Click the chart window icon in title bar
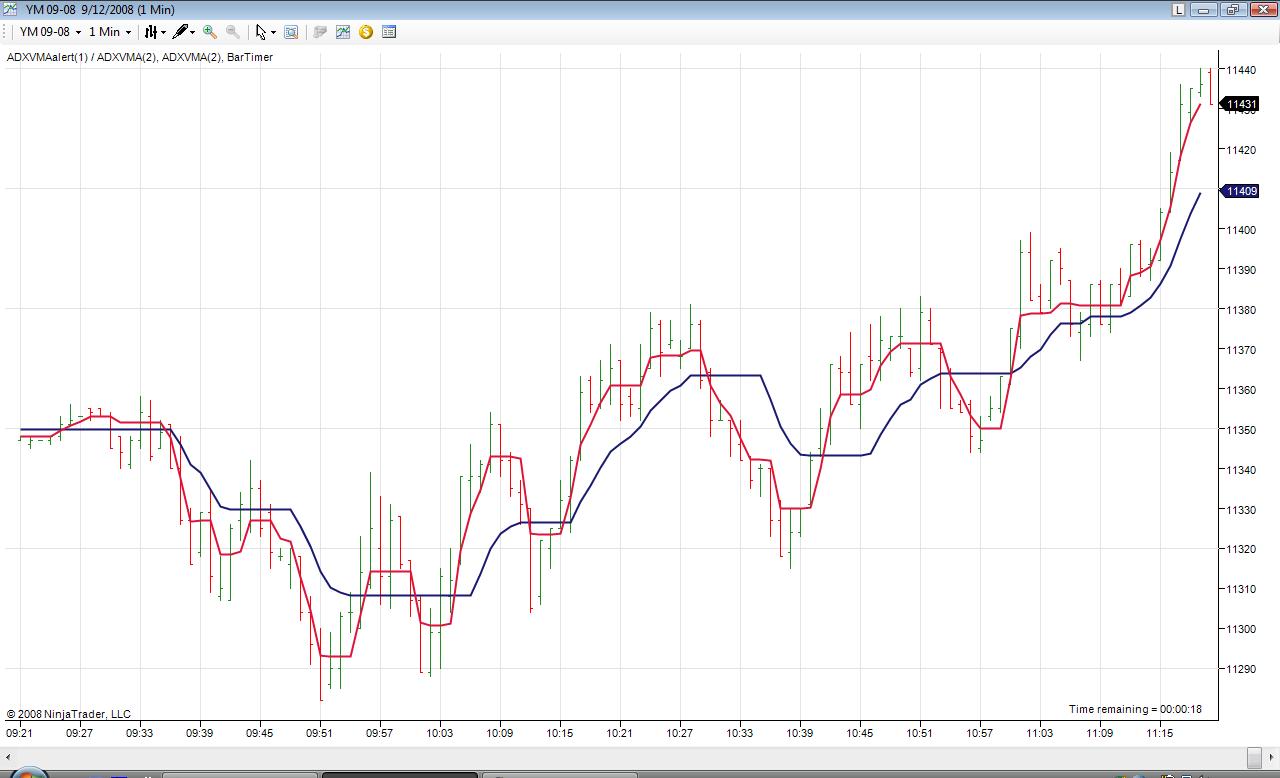Screen dimensions: 1280x778 tap(10, 10)
